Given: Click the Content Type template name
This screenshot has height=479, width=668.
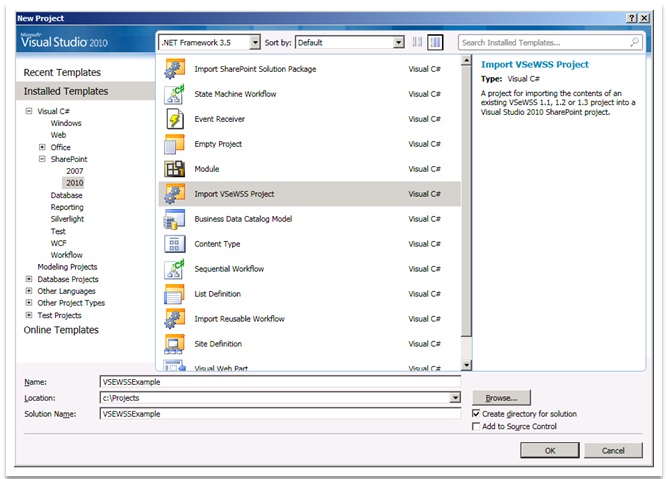Looking at the screenshot, I should 217,244.
